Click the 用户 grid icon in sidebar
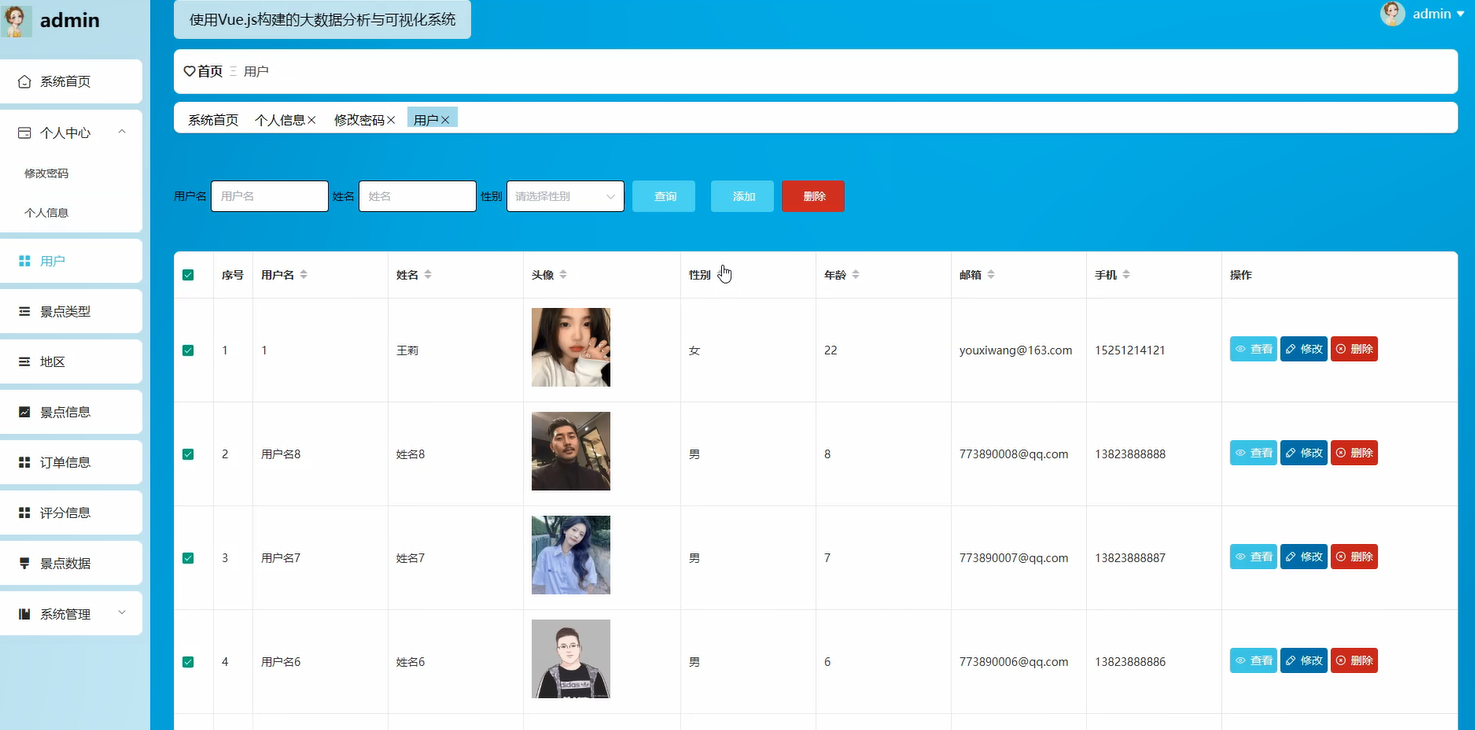The height and width of the screenshot is (730, 1475). click(x=24, y=261)
